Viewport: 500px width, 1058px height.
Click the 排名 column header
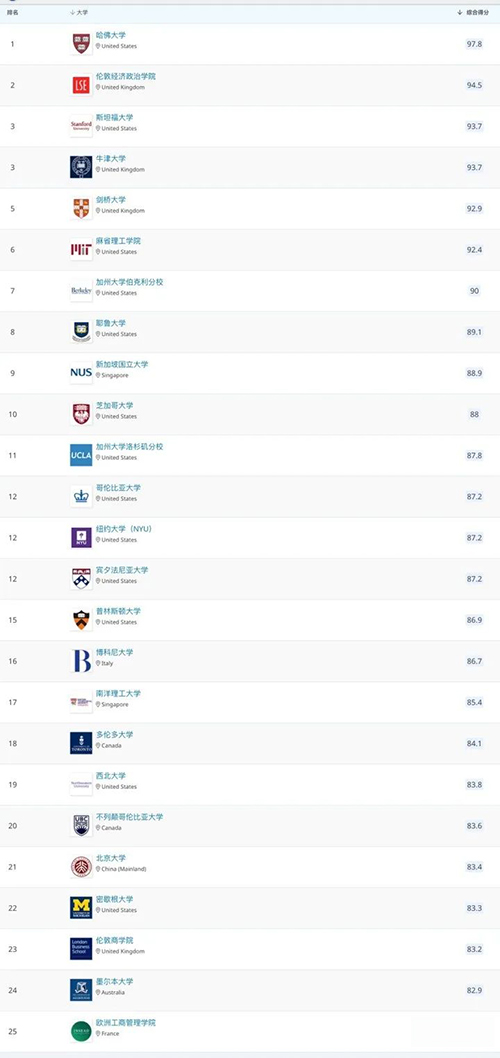(x=12, y=13)
